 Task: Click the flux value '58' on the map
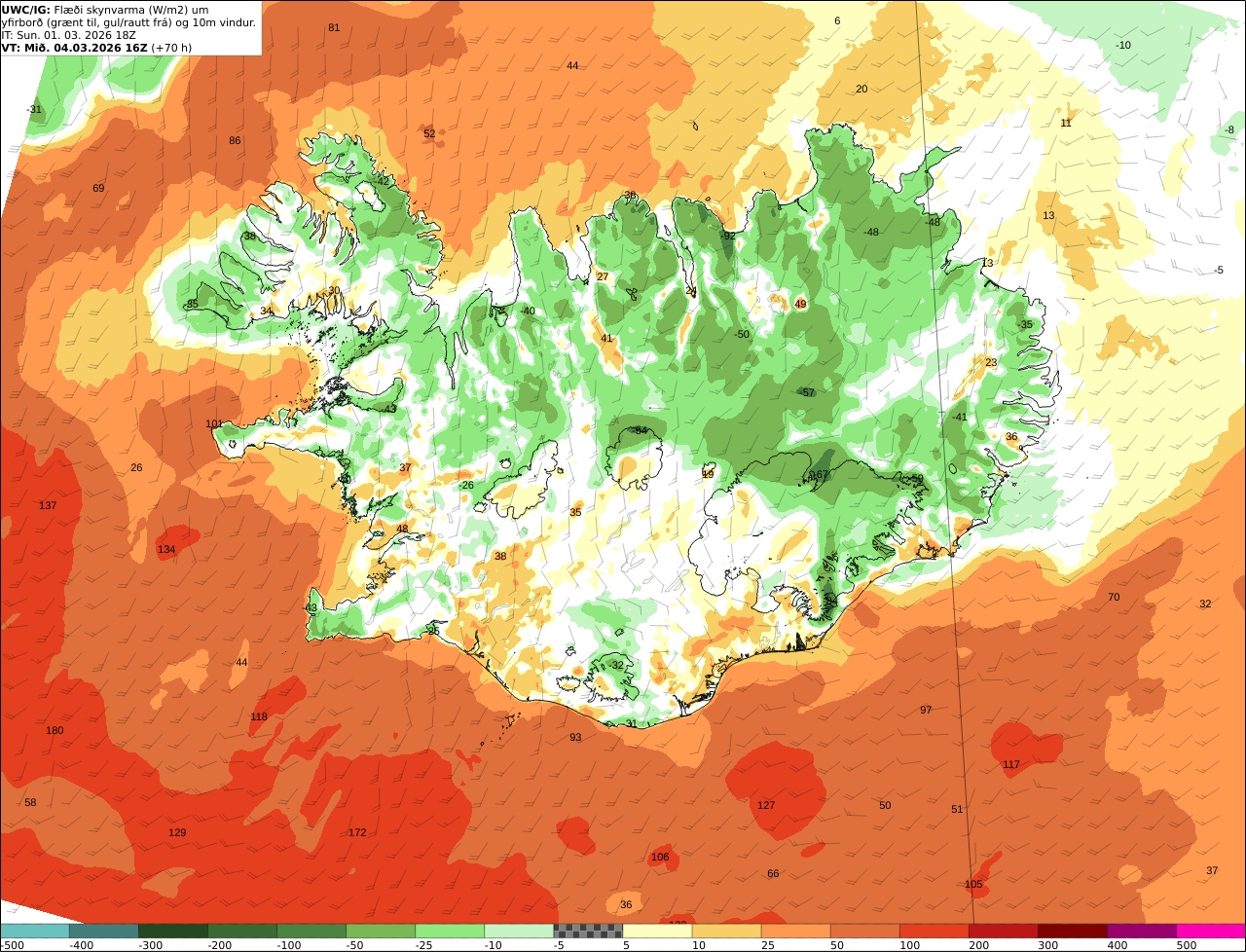[x=30, y=802]
